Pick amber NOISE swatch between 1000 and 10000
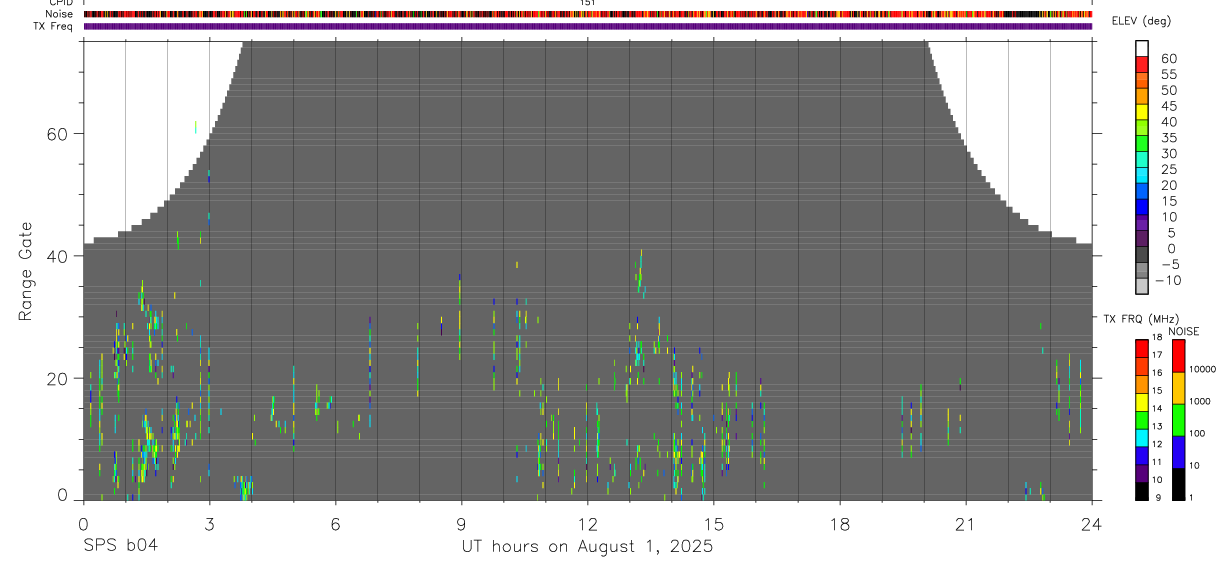 [1178, 388]
